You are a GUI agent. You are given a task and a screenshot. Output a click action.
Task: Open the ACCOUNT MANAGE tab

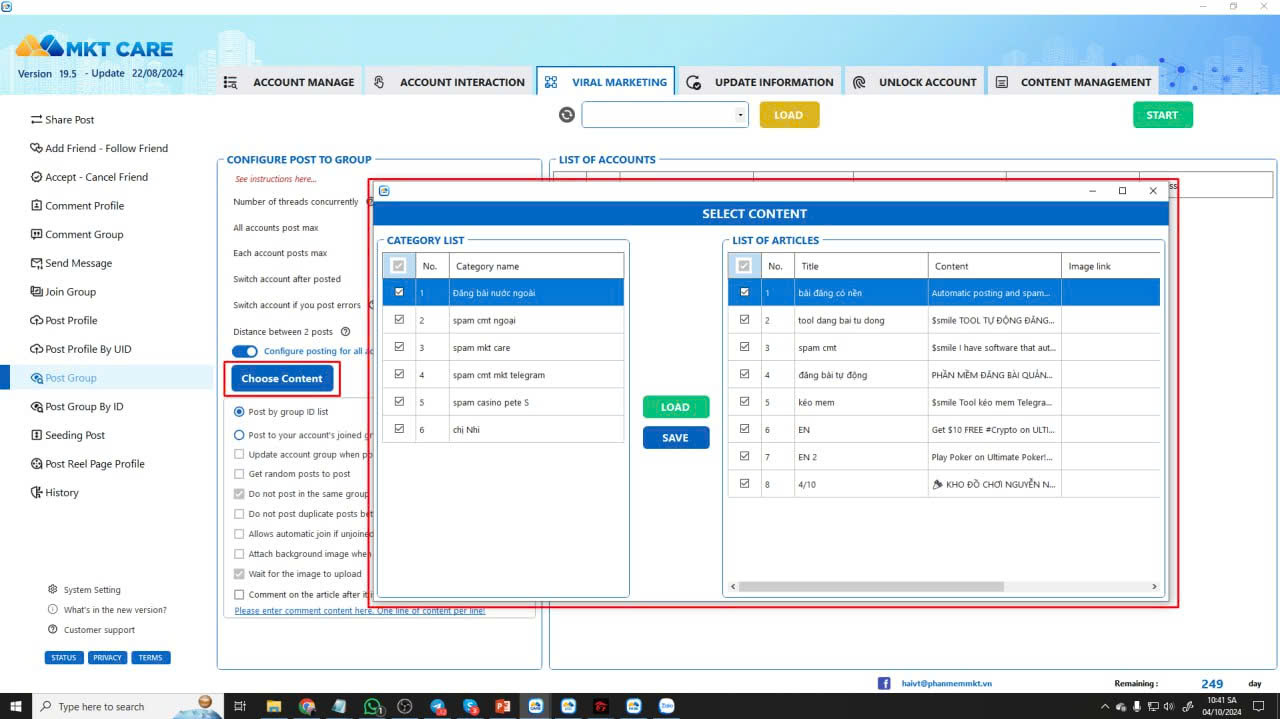(x=288, y=82)
